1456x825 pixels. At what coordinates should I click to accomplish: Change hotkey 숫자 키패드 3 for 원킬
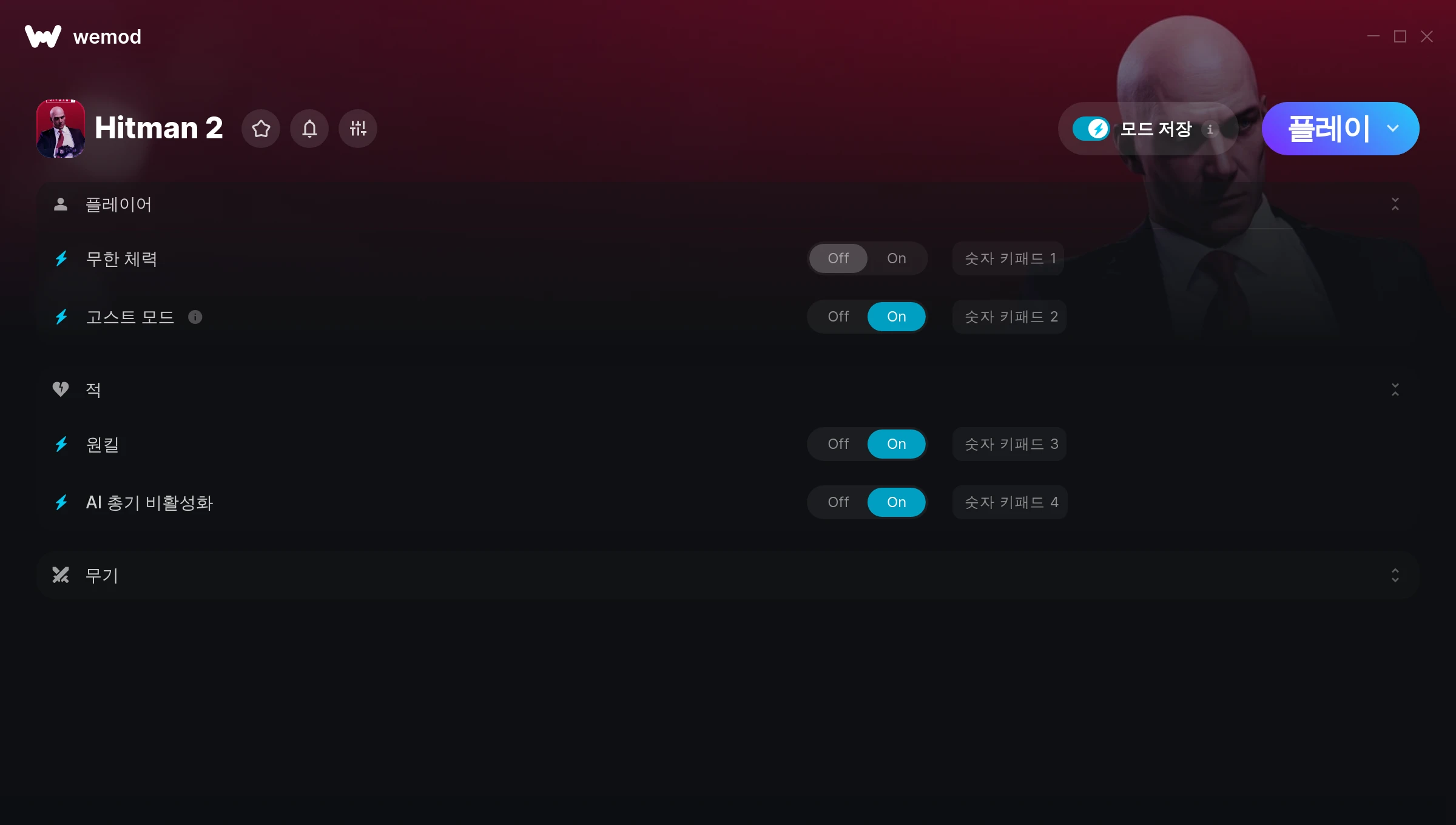pos(1010,444)
